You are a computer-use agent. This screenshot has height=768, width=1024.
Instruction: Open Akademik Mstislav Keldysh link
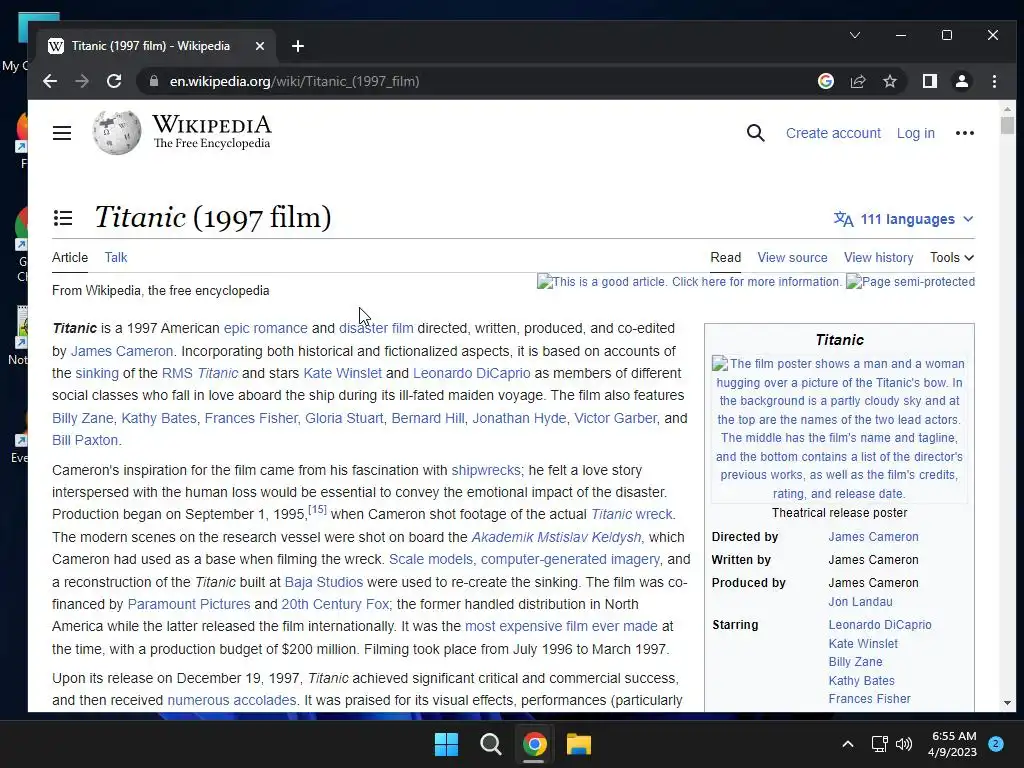pos(556,537)
